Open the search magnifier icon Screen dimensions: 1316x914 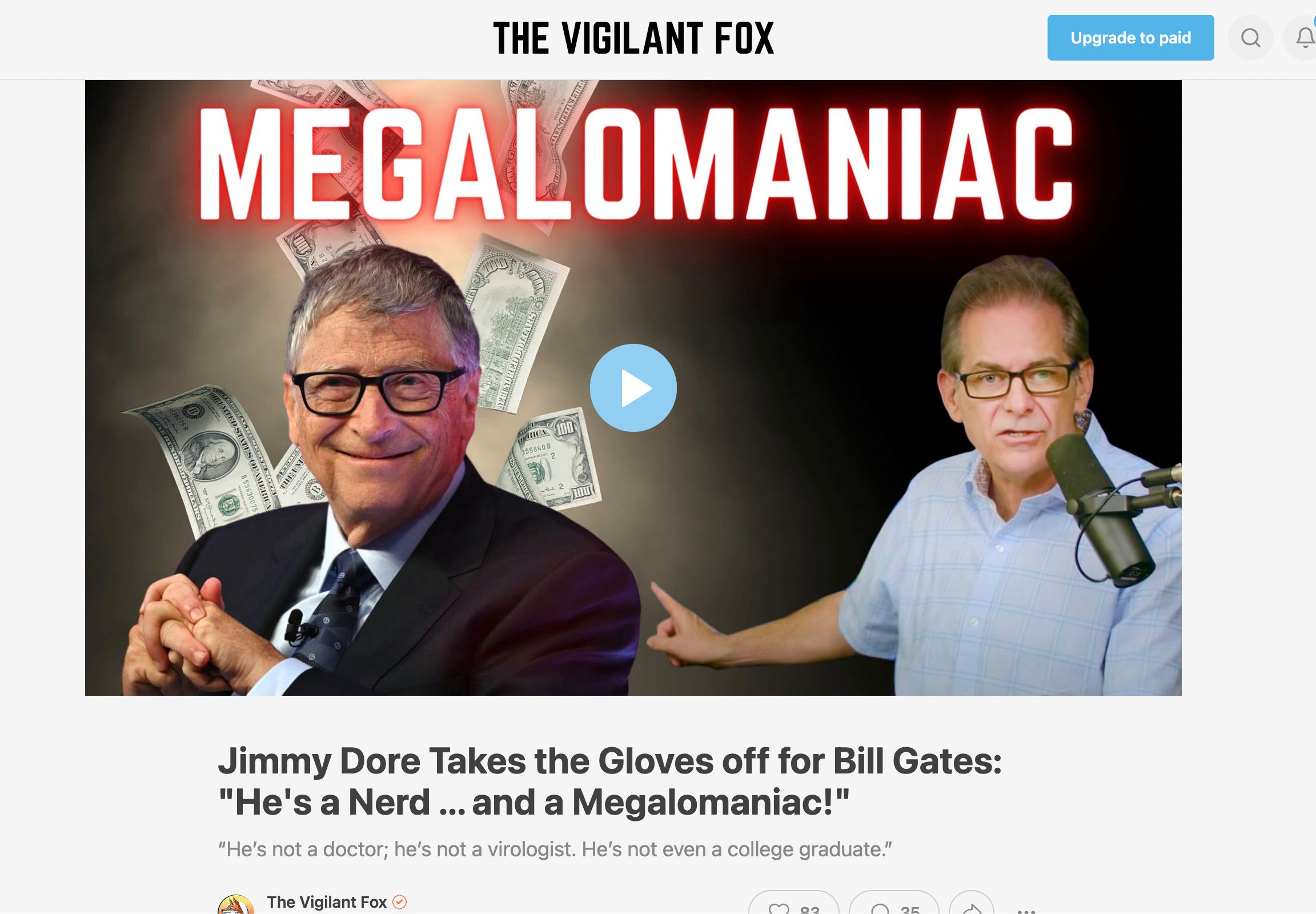click(x=1250, y=38)
